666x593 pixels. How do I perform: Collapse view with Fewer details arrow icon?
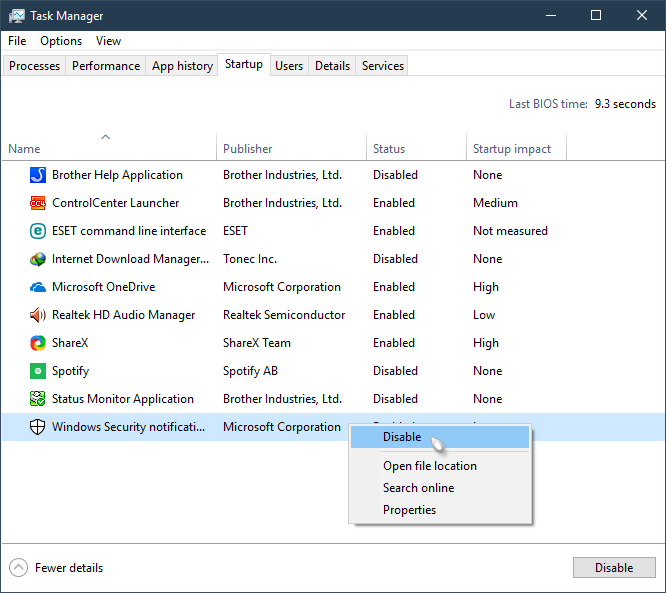(x=18, y=568)
